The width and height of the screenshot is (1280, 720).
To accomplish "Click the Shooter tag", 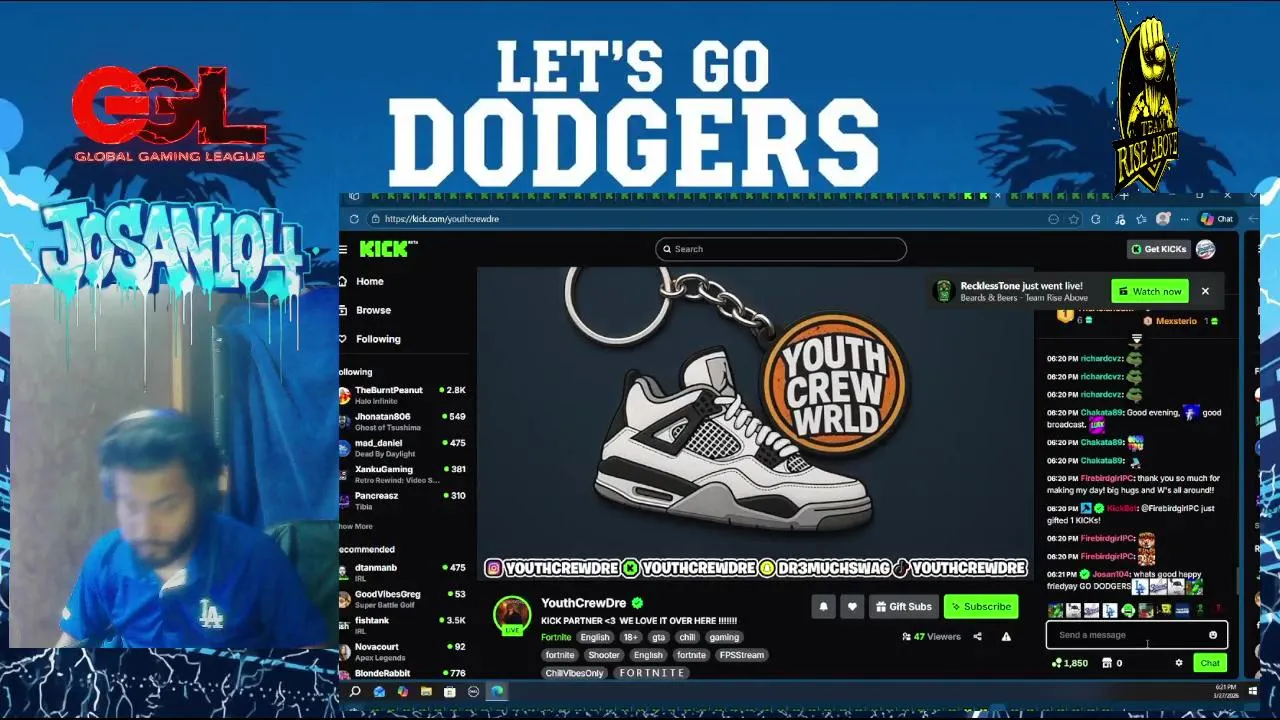I will point(603,655).
